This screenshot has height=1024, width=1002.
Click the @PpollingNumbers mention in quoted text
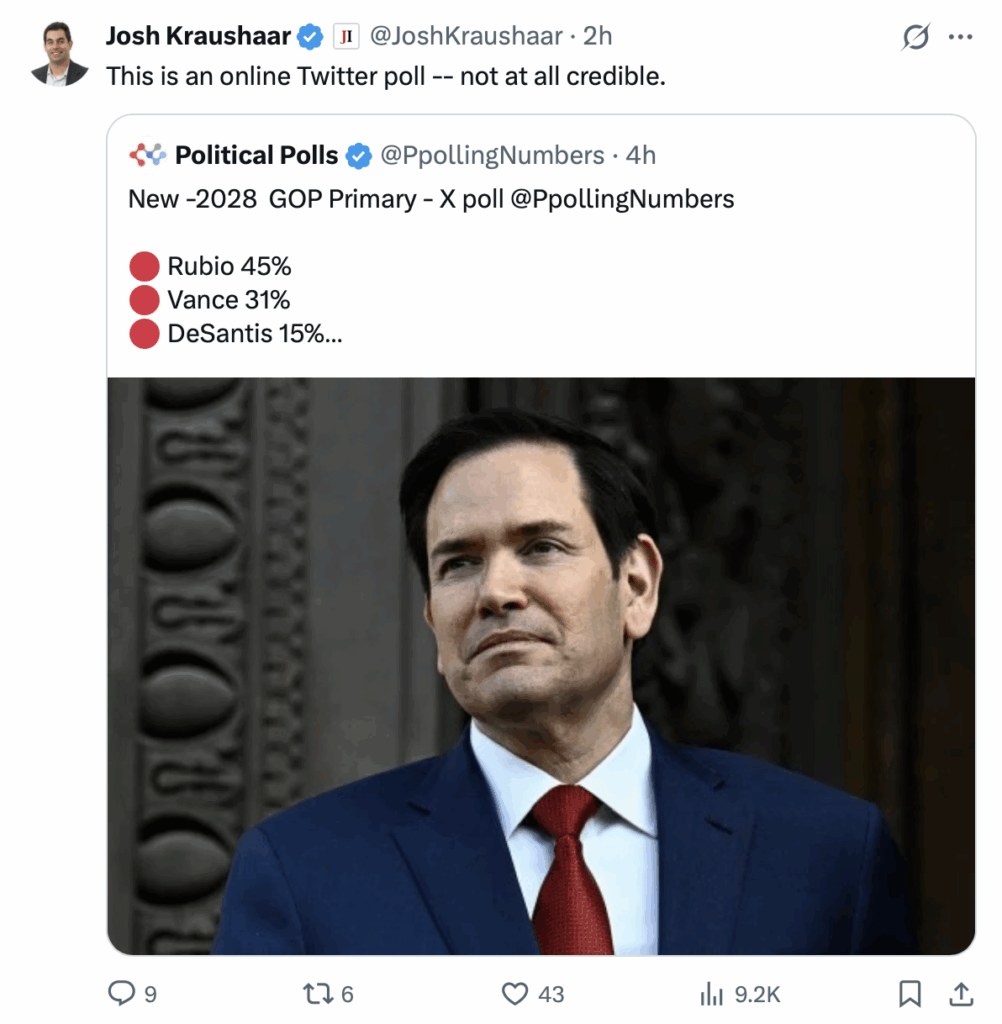(x=622, y=199)
